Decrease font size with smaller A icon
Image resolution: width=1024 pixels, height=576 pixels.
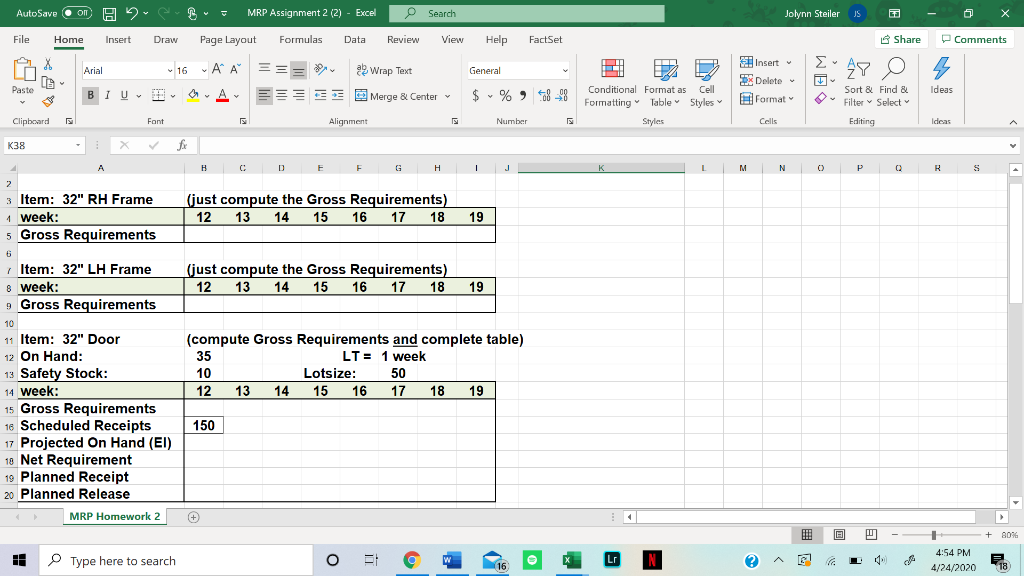coord(236,69)
